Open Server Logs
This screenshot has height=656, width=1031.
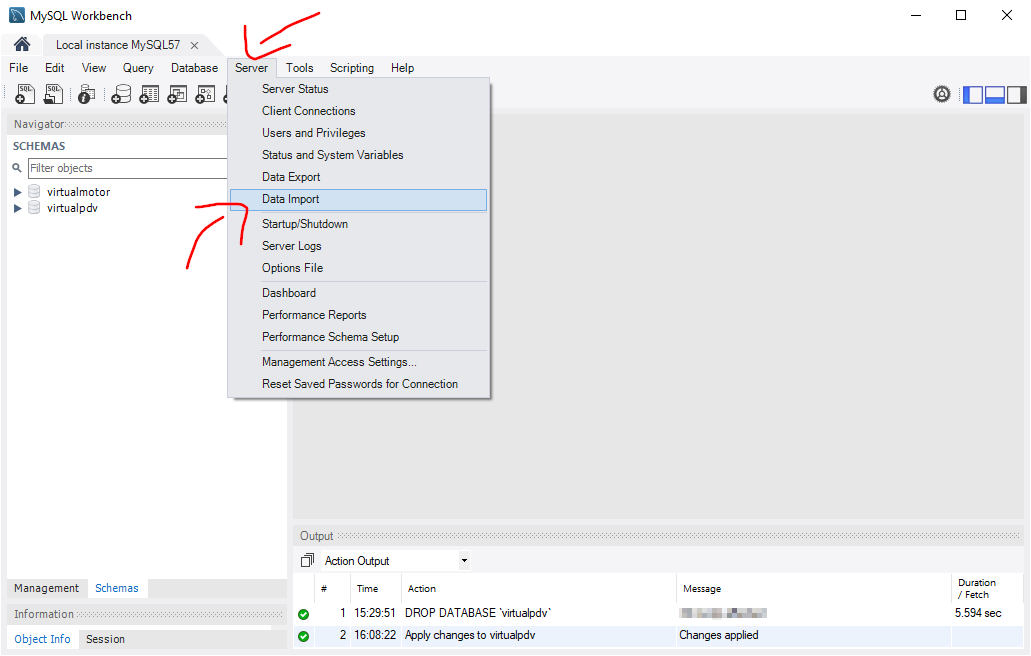coord(358,246)
